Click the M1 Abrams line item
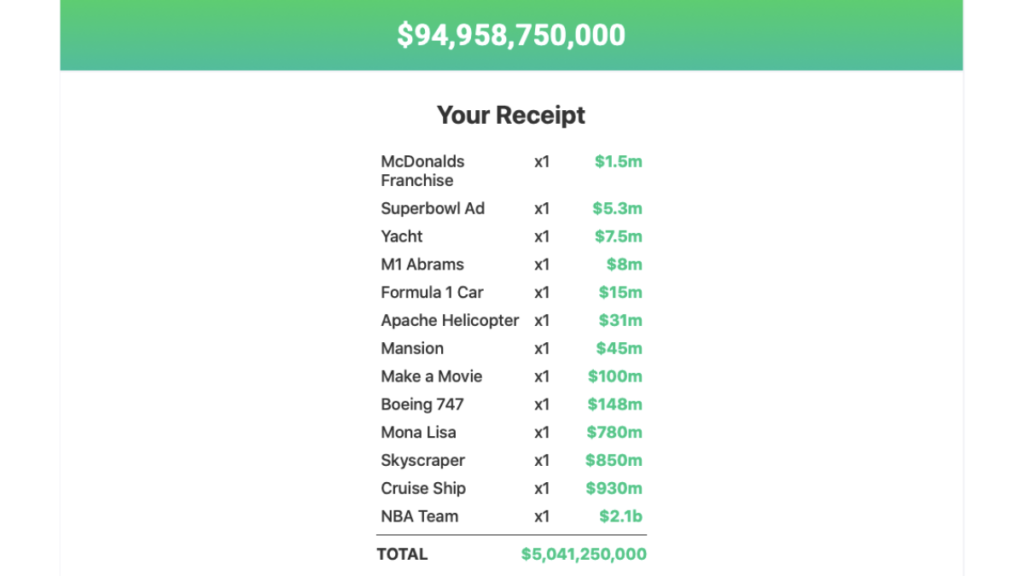Viewport: 1024px width, 576px height. click(x=422, y=264)
